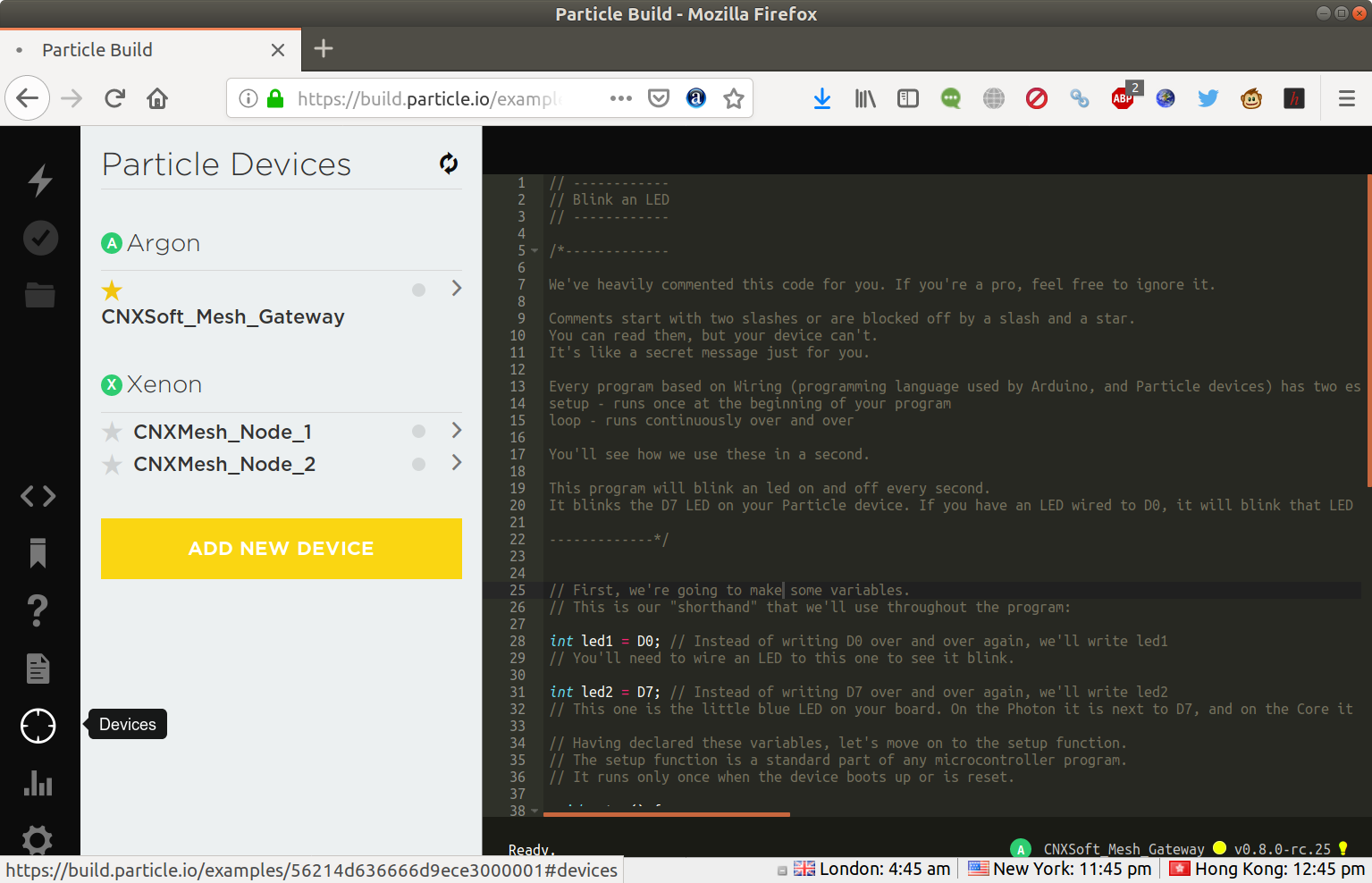Reload the current page

point(114,98)
